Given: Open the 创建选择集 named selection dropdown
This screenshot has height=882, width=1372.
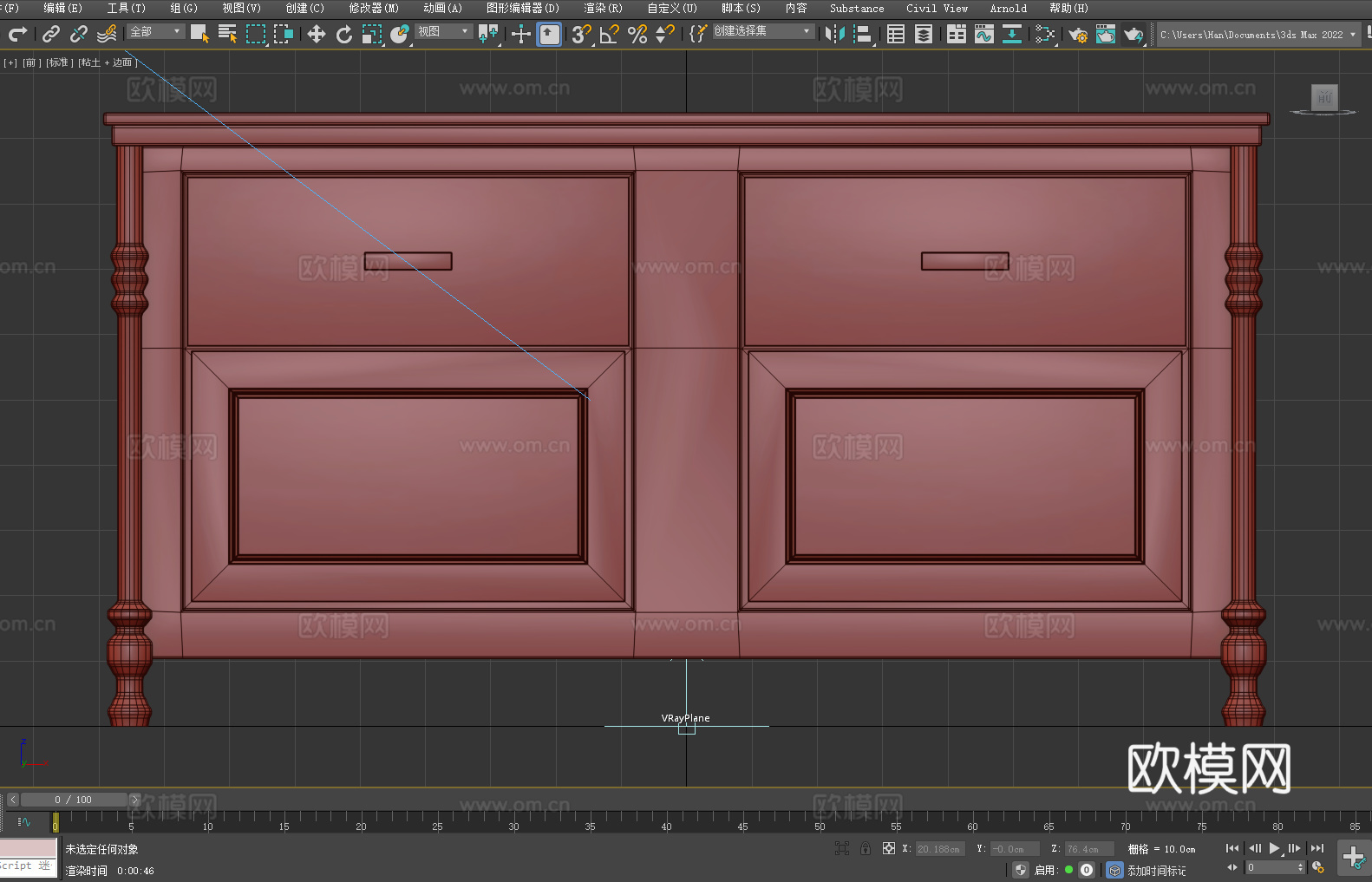Looking at the screenshot, I should tap(763, 31).
